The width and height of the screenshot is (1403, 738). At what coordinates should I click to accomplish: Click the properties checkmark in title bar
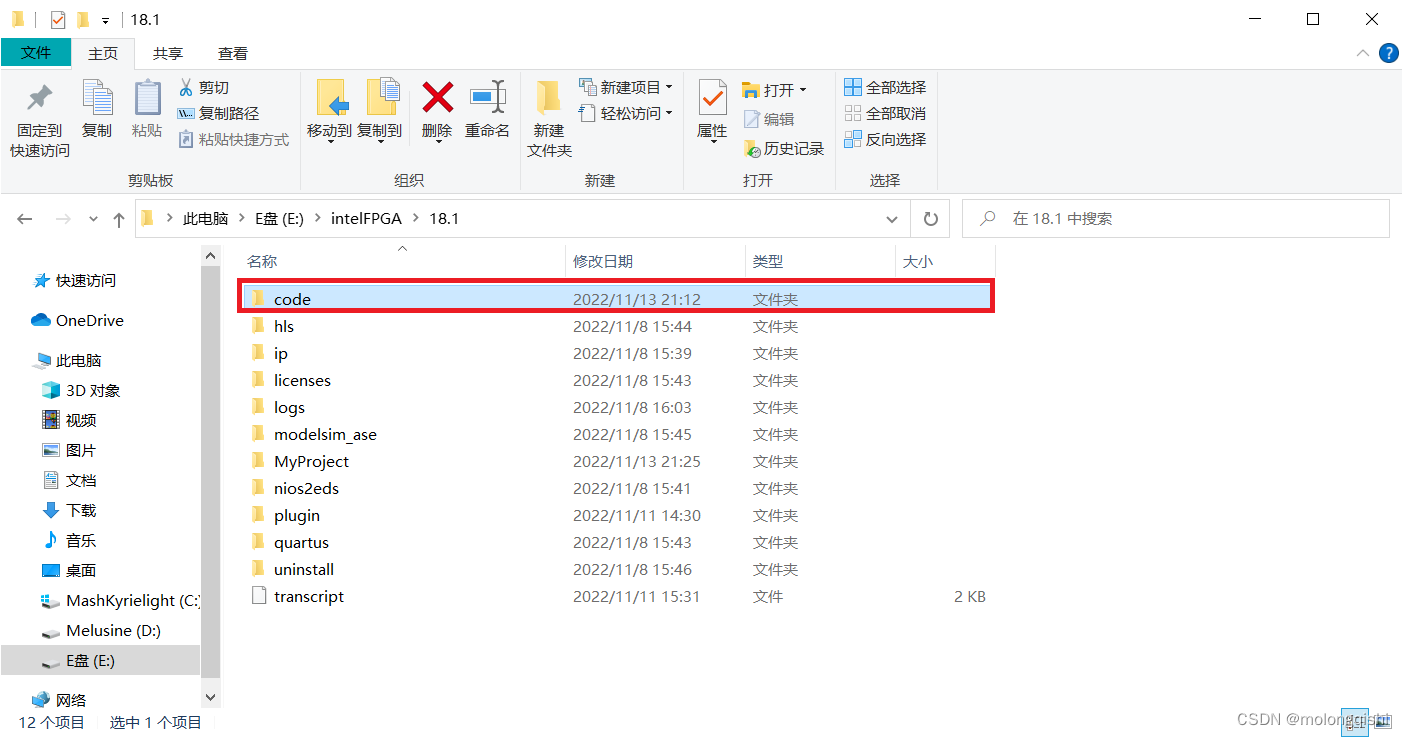click(x=58, y=19)
